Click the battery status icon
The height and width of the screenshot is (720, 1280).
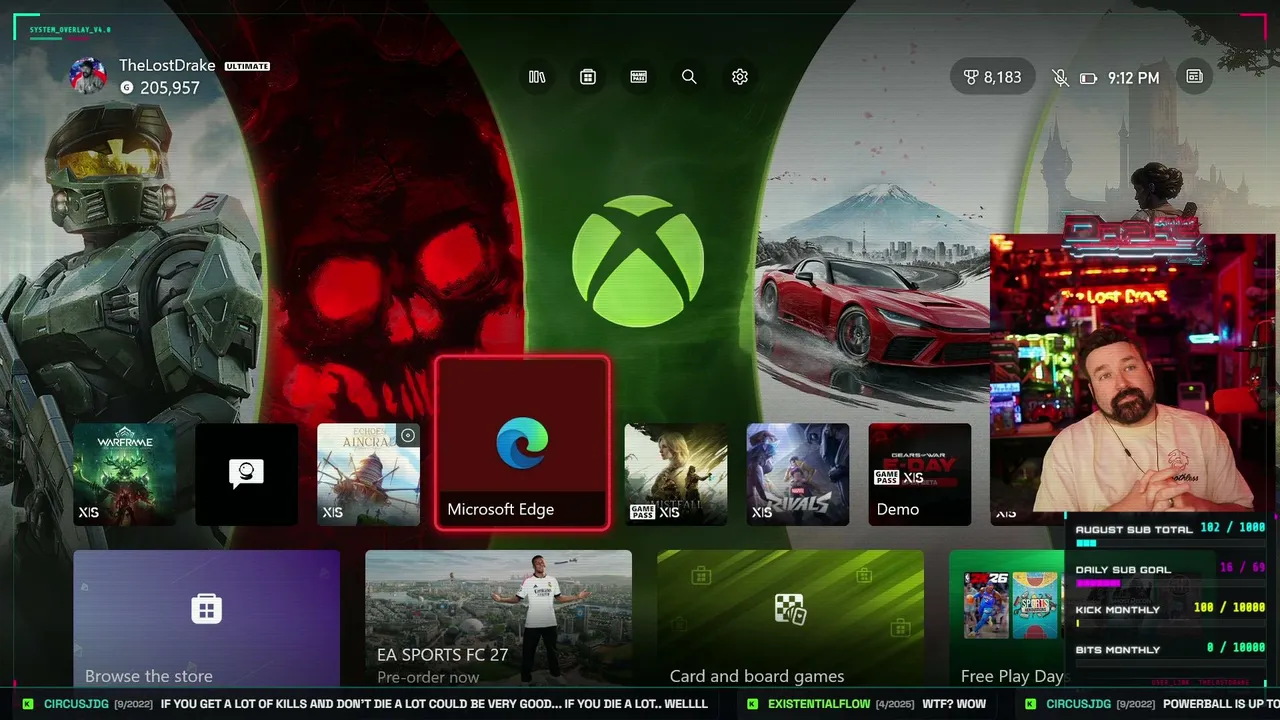tap(1089, 78)
